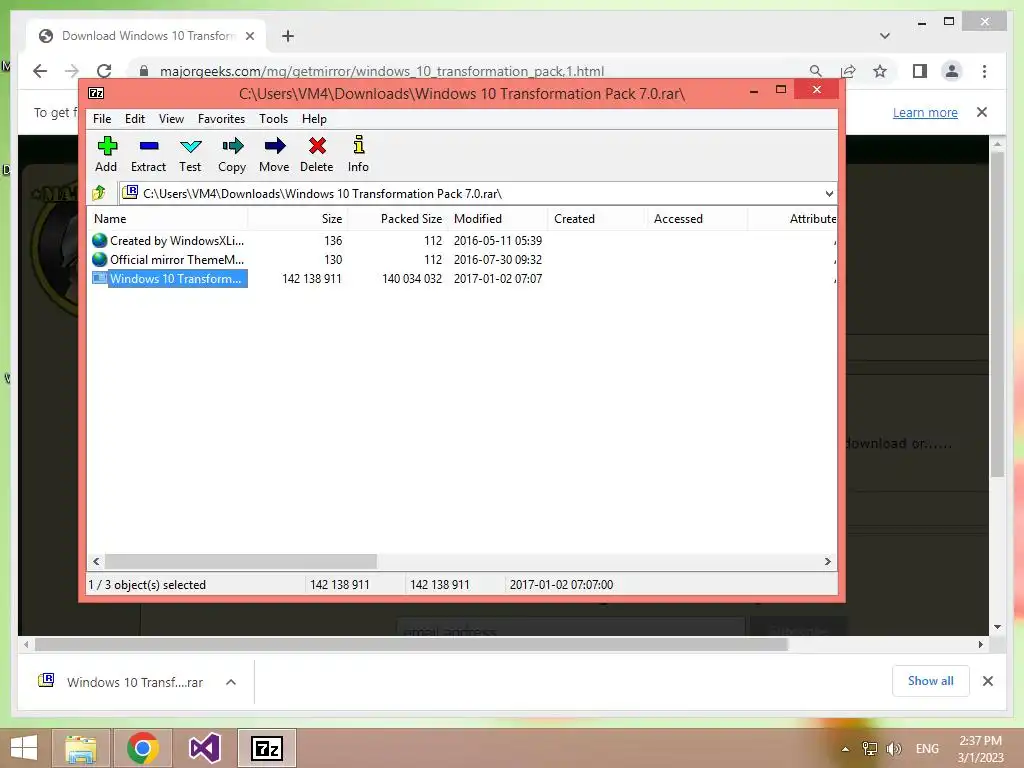Click 7-Zip scroll left arrow
The image size is (1024, 768).
coord(97,561)
